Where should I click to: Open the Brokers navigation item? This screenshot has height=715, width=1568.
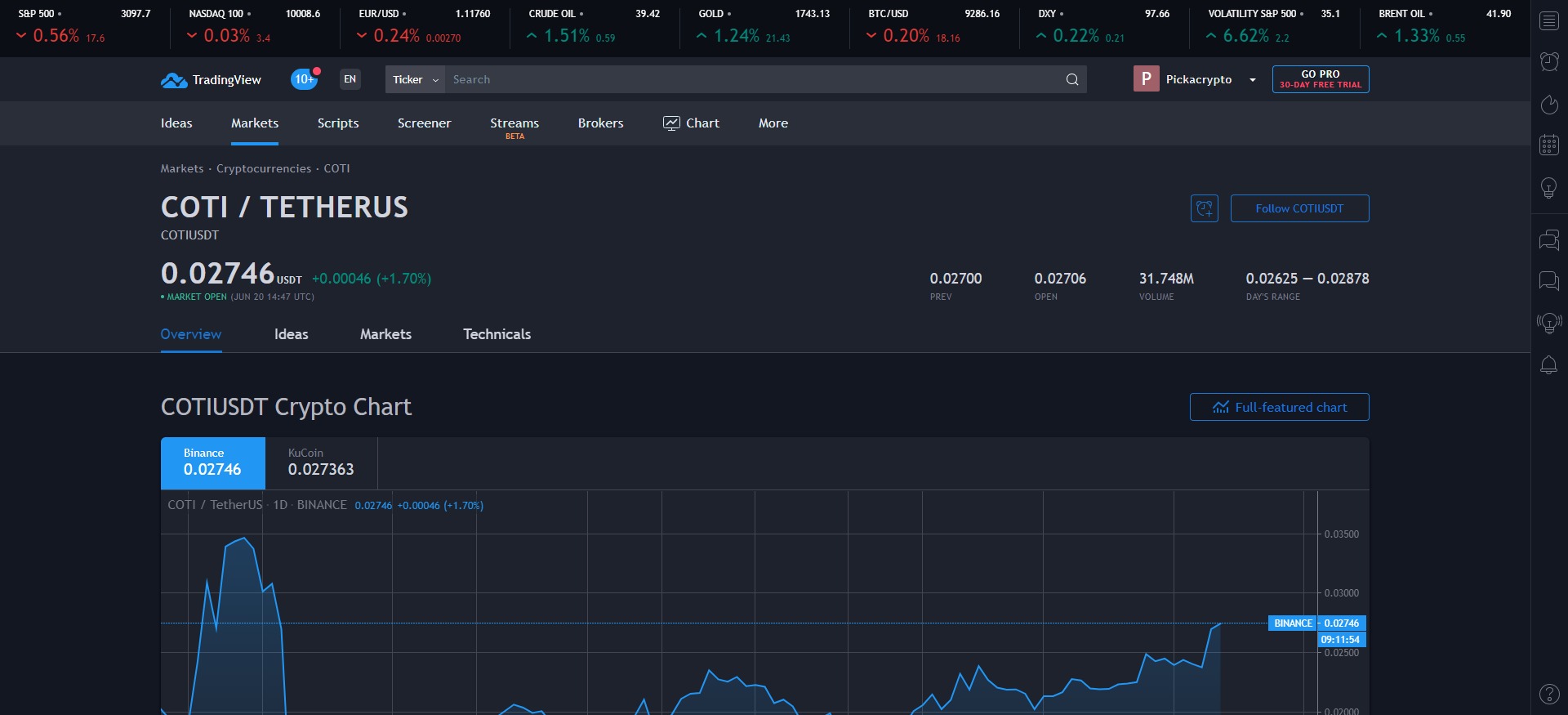coord(600,123)
